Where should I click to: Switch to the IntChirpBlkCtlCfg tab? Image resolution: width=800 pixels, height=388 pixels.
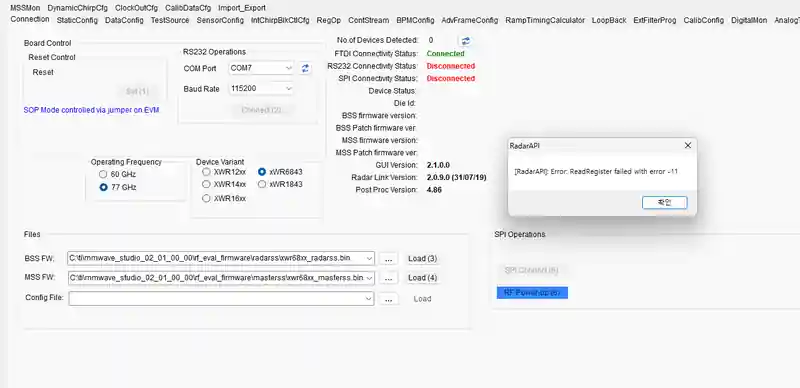(x=280, y=20)
